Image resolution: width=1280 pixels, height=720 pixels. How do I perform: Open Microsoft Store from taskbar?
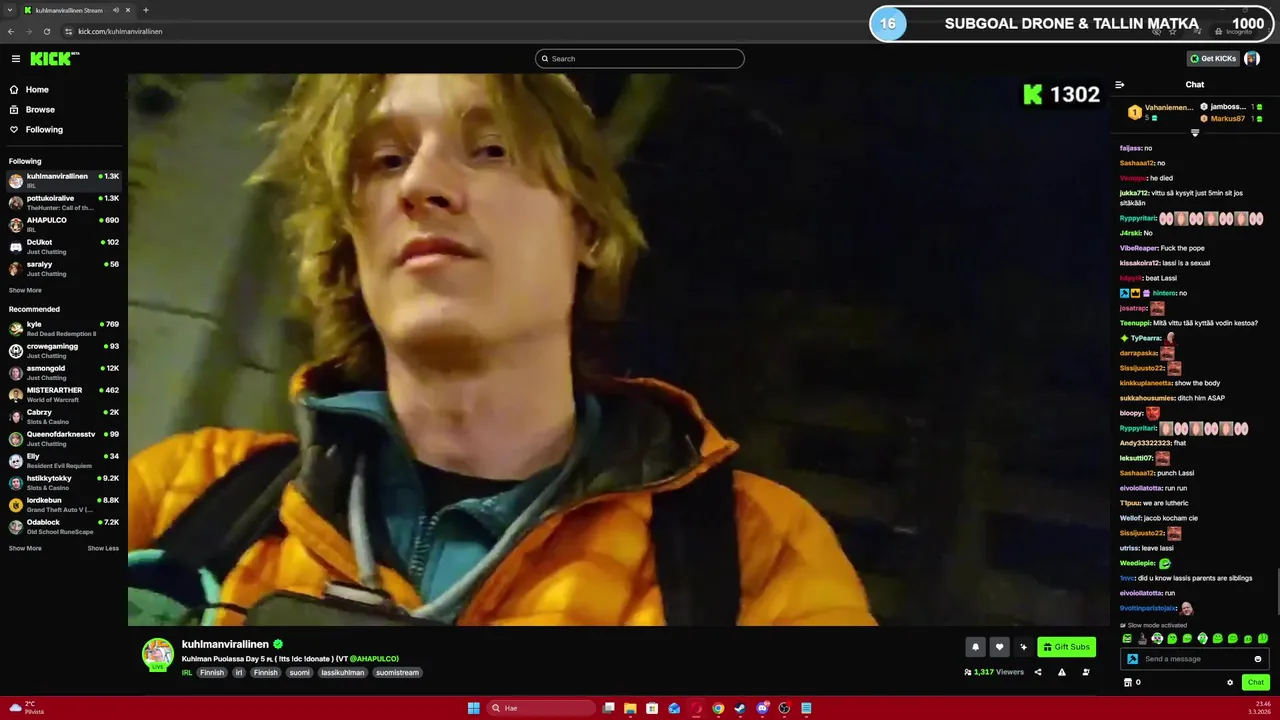click(652, 708)
